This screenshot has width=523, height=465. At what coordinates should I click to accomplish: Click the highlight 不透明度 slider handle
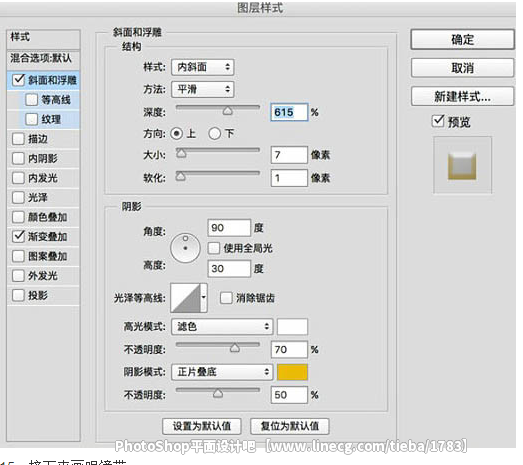(x=235, y=348)
